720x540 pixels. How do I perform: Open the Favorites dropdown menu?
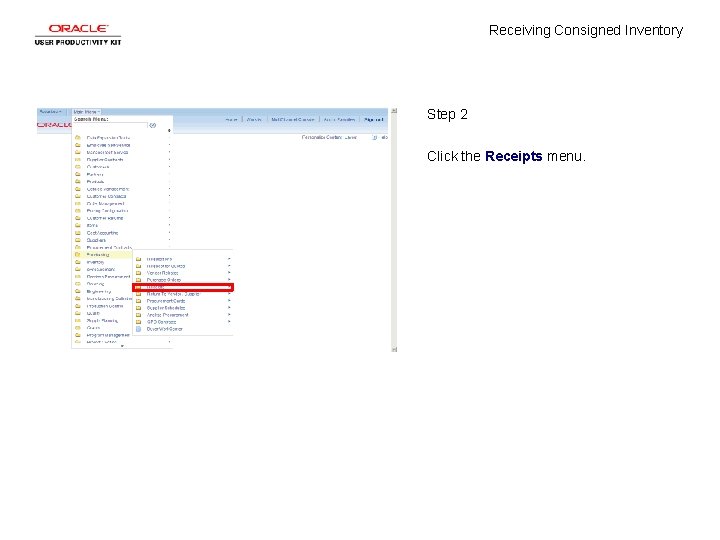coord(51,112)
